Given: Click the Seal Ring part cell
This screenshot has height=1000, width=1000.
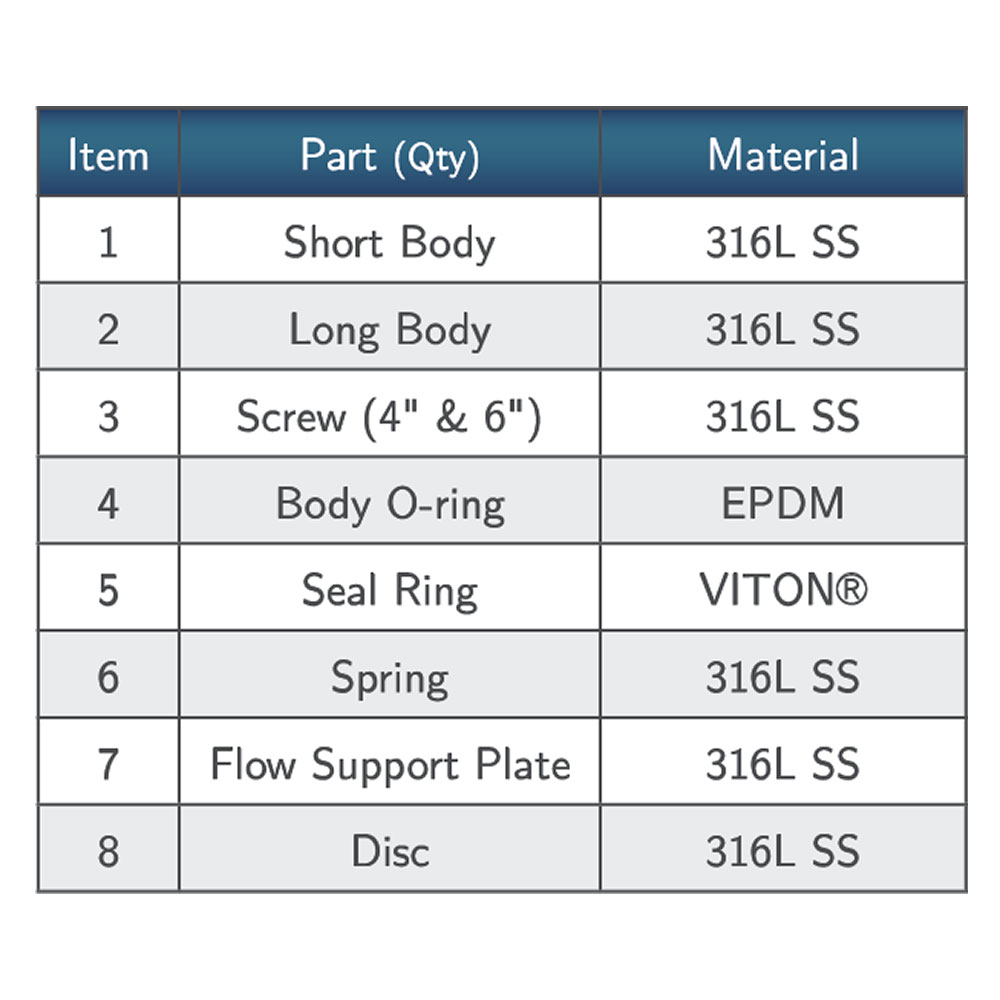Looking at the screenshot, I should click(390, 591).
